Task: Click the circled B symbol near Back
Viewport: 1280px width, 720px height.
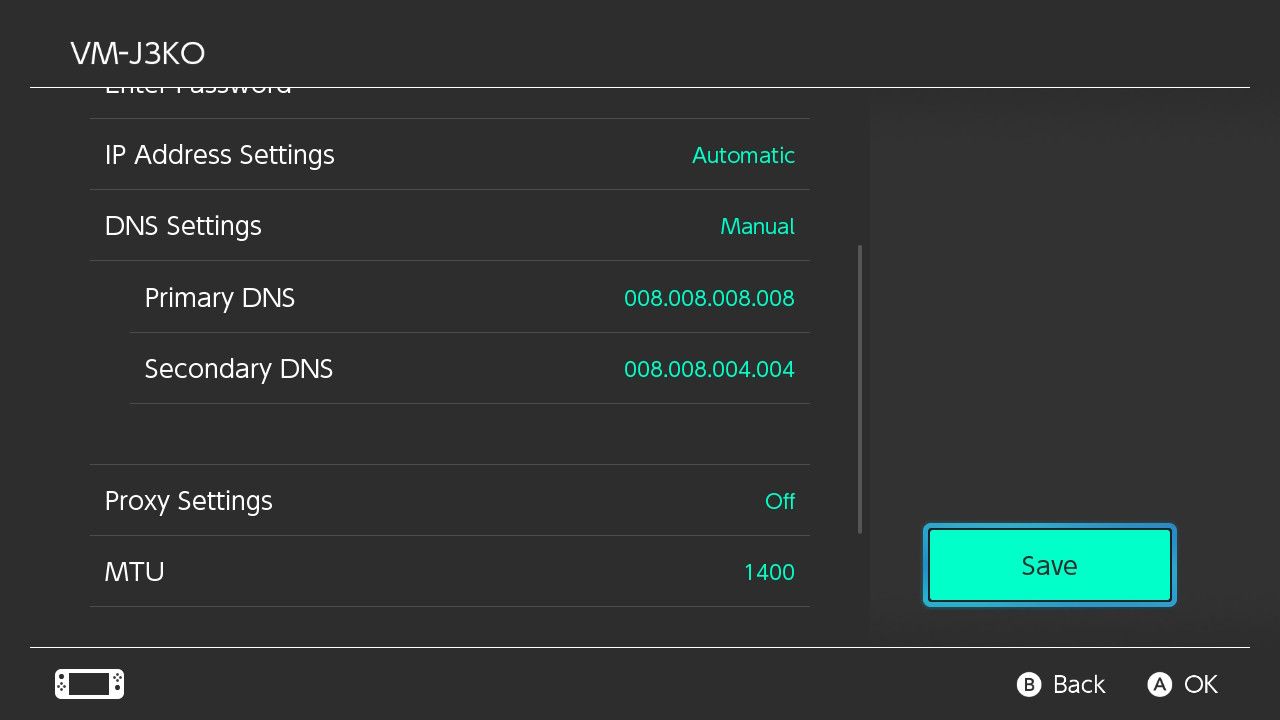Action: click(x=1029, y=684)
